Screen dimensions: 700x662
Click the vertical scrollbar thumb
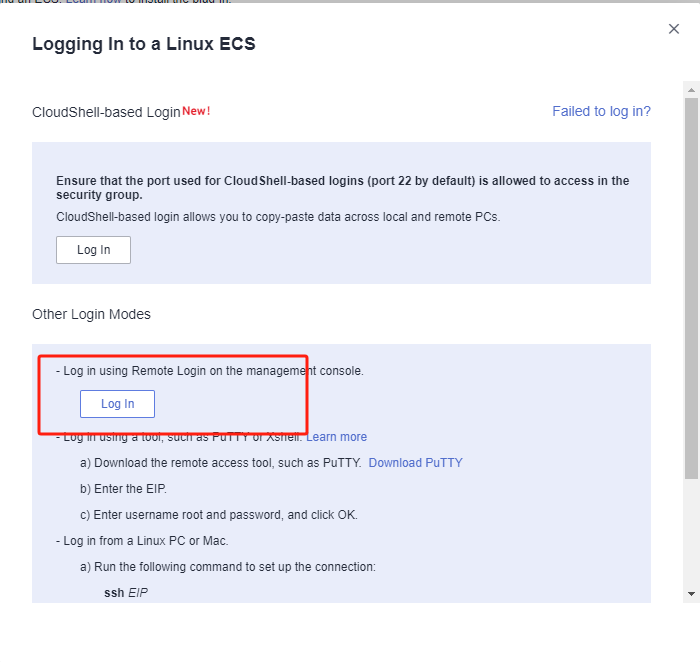[x=691, y=289]
